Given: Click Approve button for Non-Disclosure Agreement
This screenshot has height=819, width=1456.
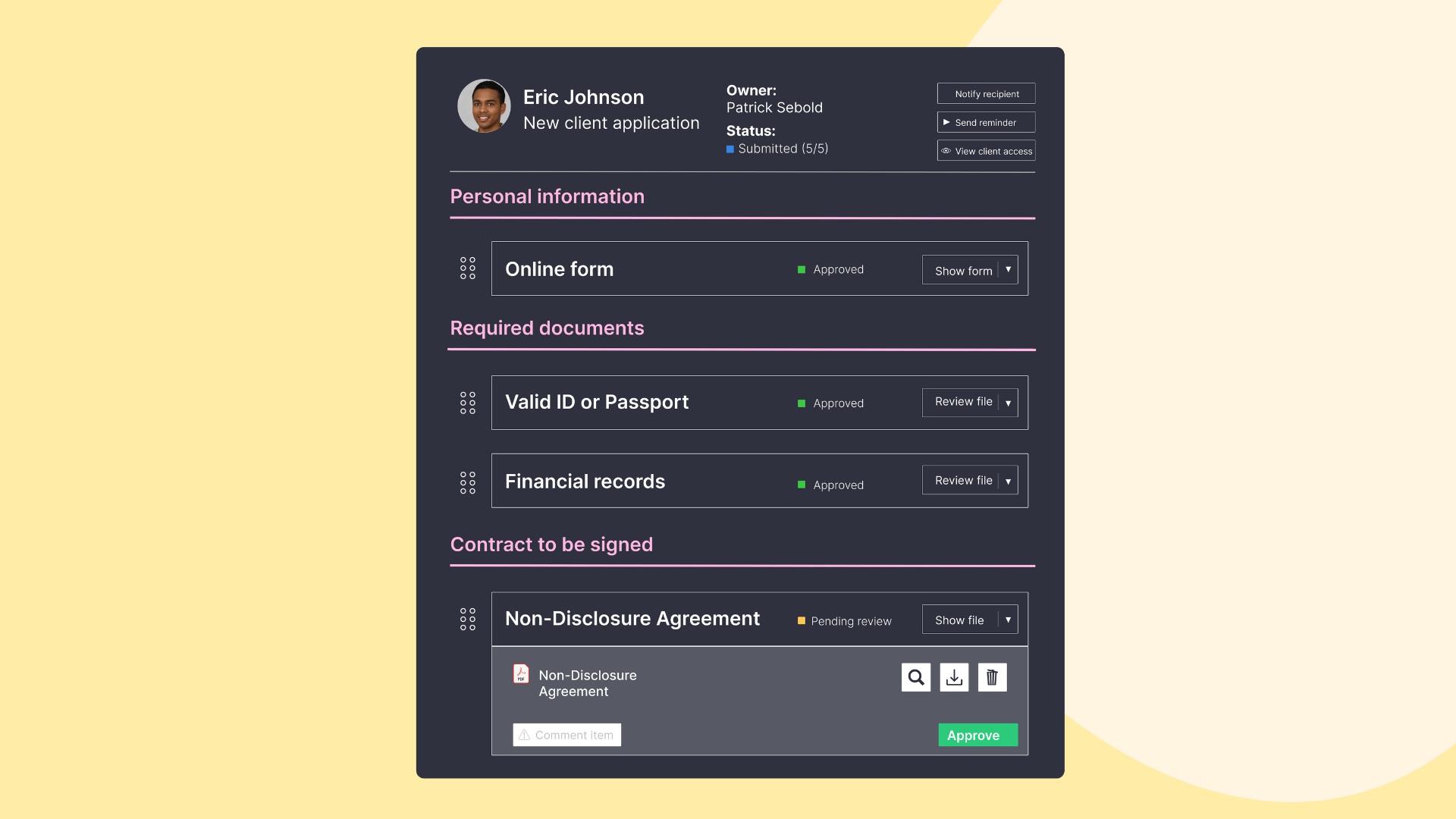Looking at the screenshot, I should 977,734.
